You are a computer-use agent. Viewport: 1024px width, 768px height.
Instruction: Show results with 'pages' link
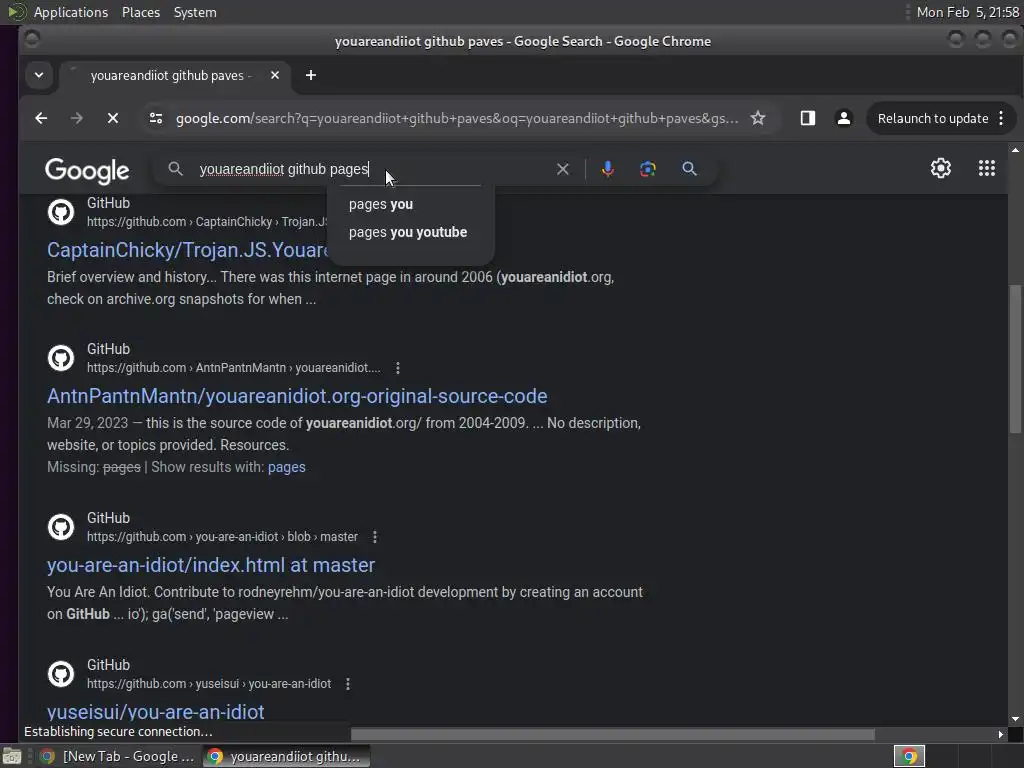(287, 467)
